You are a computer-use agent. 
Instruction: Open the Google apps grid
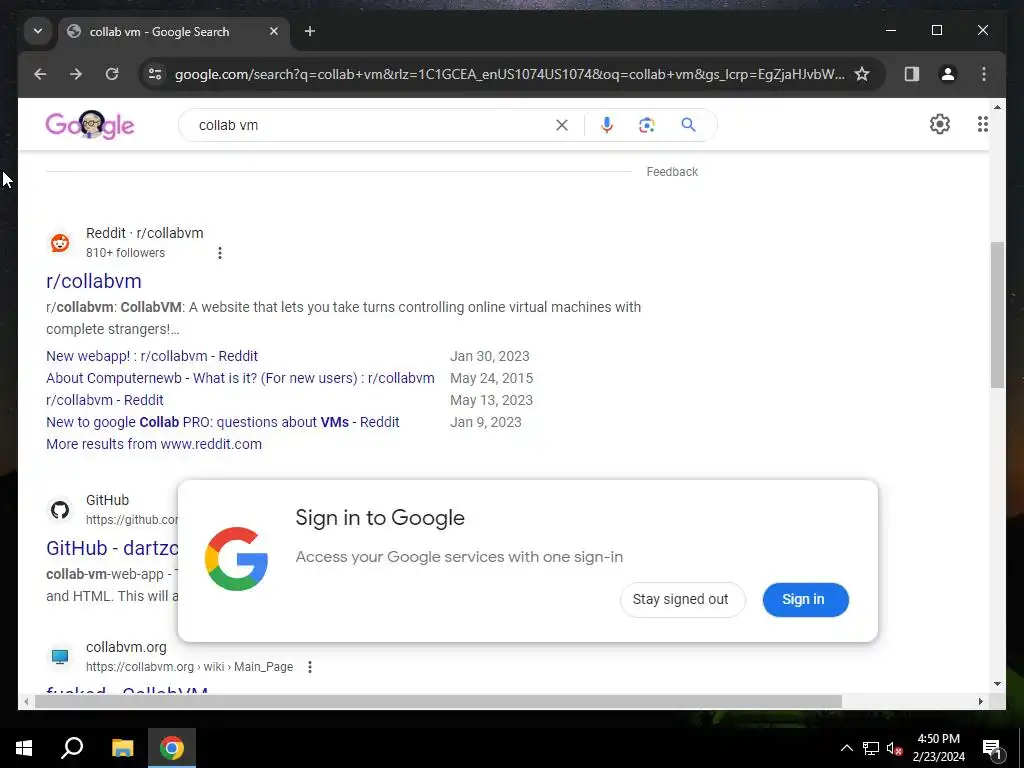tap(982, 124)
